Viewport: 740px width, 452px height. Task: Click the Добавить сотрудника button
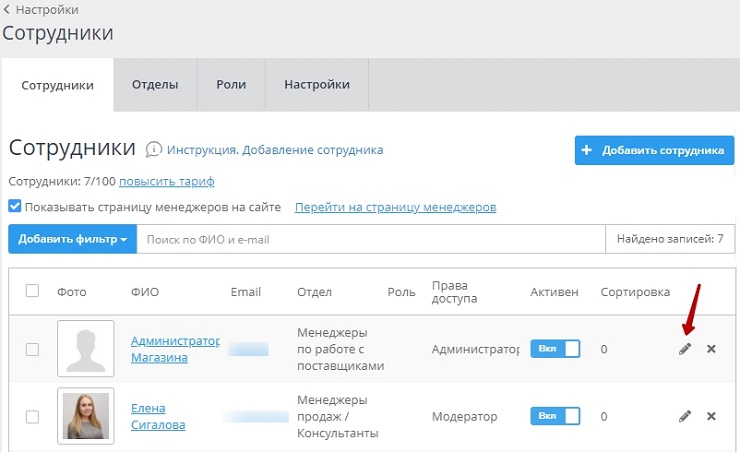tap(654, 151)
